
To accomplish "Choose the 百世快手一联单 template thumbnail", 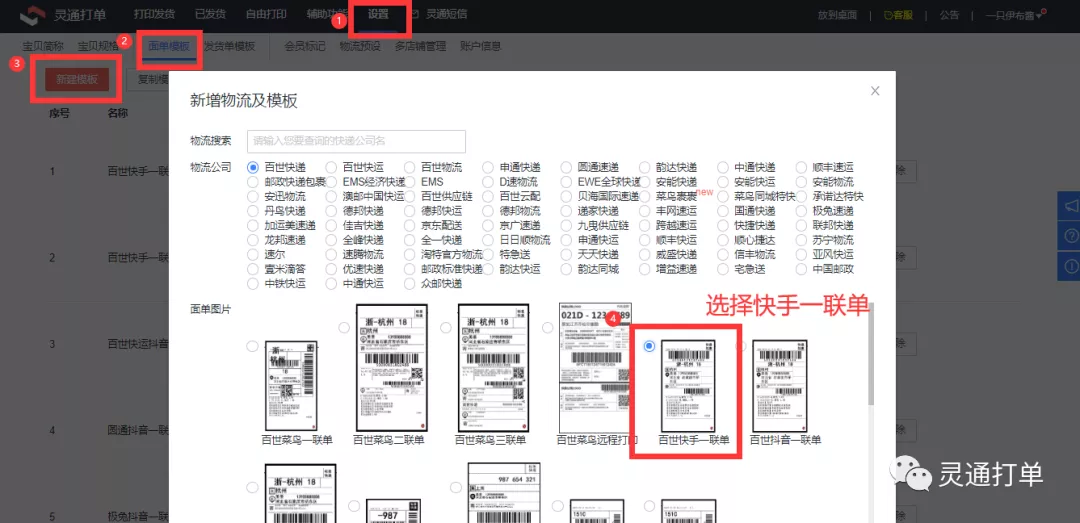I will [x=689, y=385].
